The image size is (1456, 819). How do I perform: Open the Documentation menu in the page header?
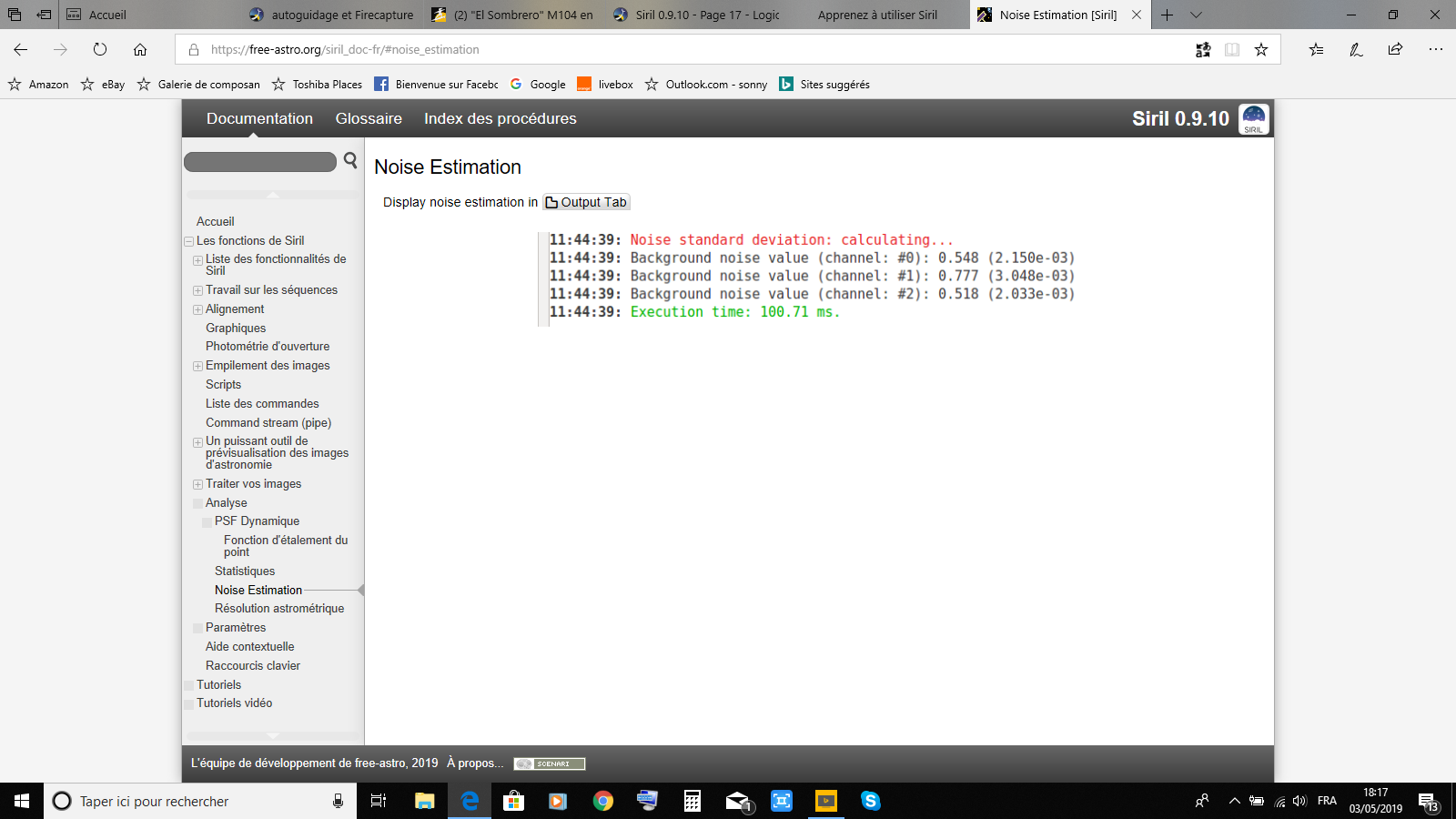tap(259, 118)
